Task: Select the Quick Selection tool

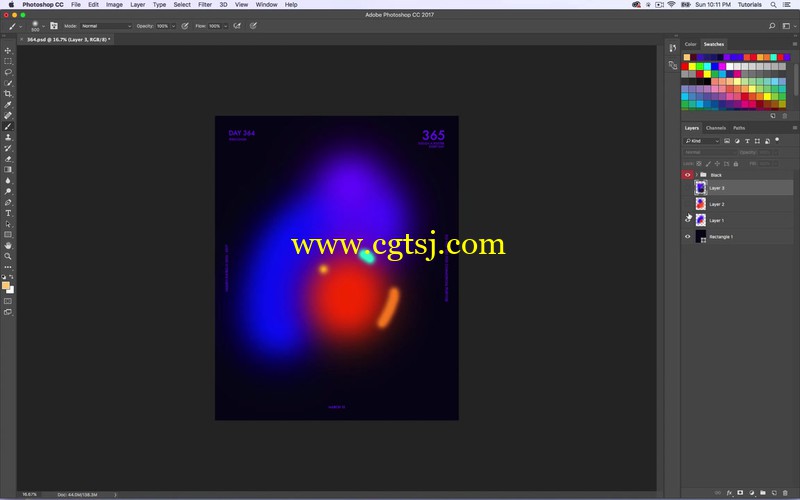Action: (x=8, y=83)
